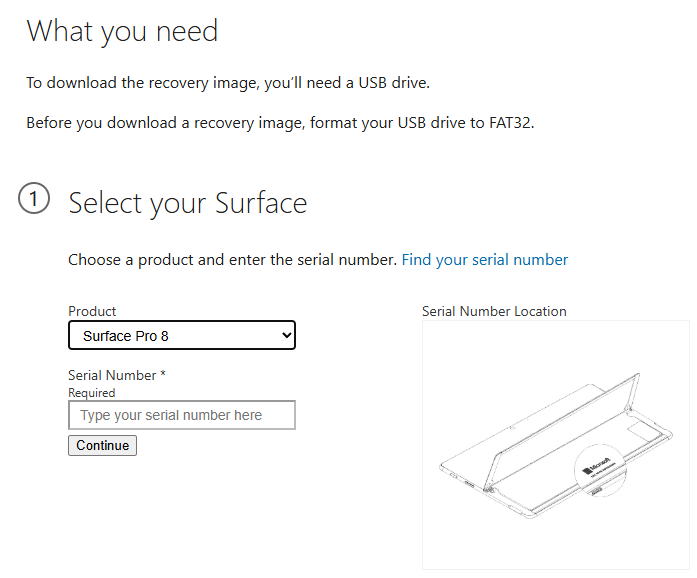Click the sentence about needing a USB drive
The width and height of the screenshot is (697, 578).
pyautogui.click(x=228, y=83)
